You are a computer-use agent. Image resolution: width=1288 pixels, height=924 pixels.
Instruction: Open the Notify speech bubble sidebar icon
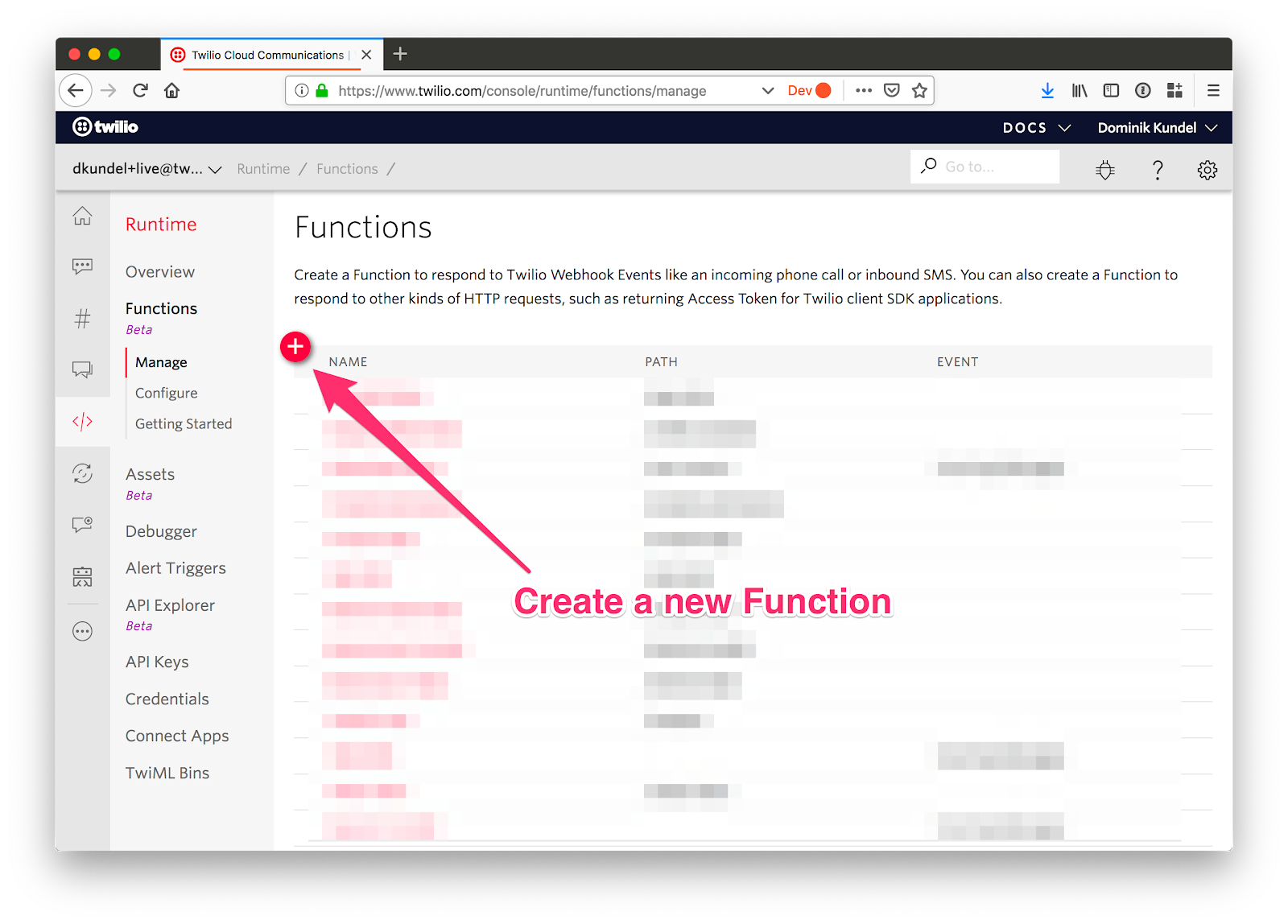82,525
